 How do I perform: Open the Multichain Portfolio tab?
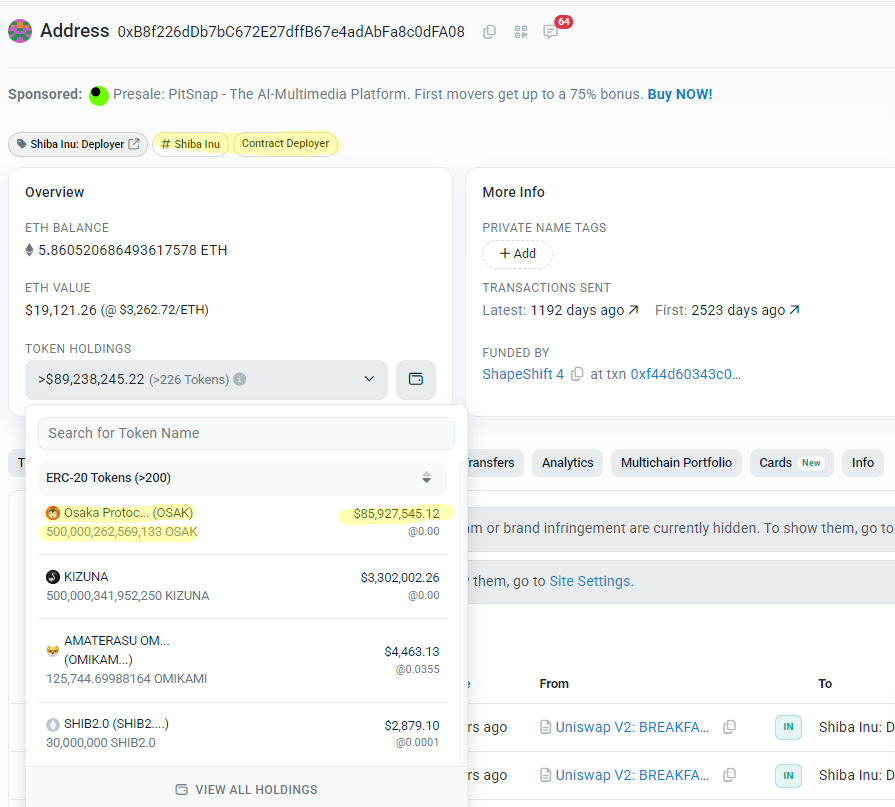(x=676, y=463)
